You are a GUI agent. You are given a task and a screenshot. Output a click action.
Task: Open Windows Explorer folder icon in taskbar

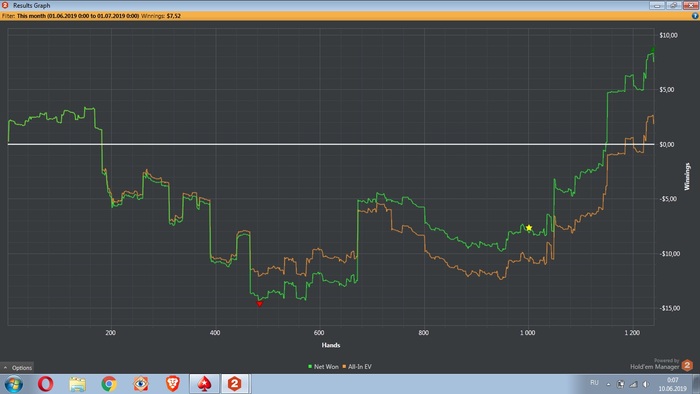pyautogui.click(x=77, y=384)
